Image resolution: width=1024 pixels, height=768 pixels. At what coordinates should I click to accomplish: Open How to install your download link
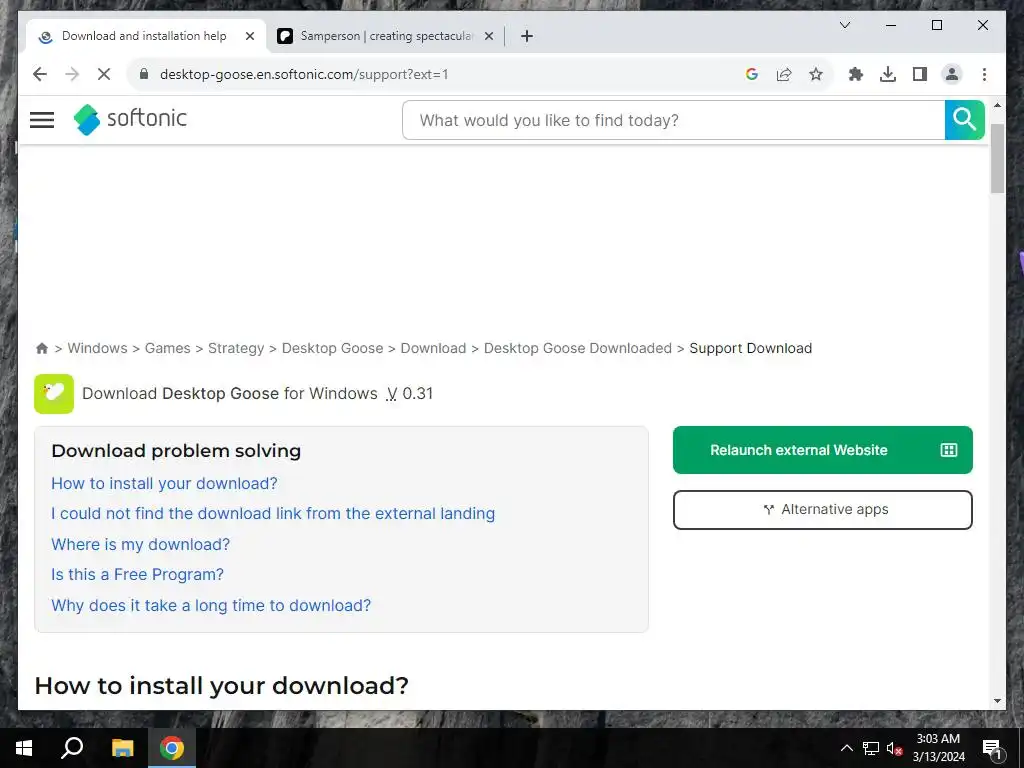coord(165,483)
